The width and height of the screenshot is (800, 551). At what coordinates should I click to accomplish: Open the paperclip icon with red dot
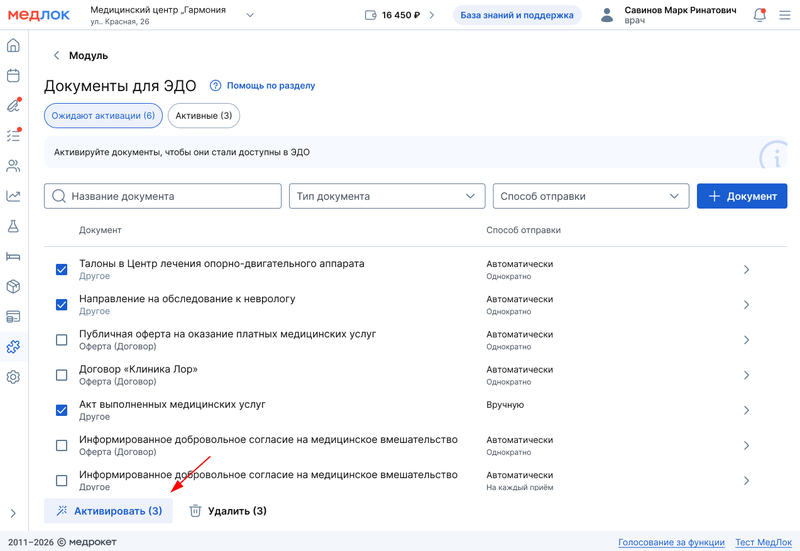tap(13, 105)
